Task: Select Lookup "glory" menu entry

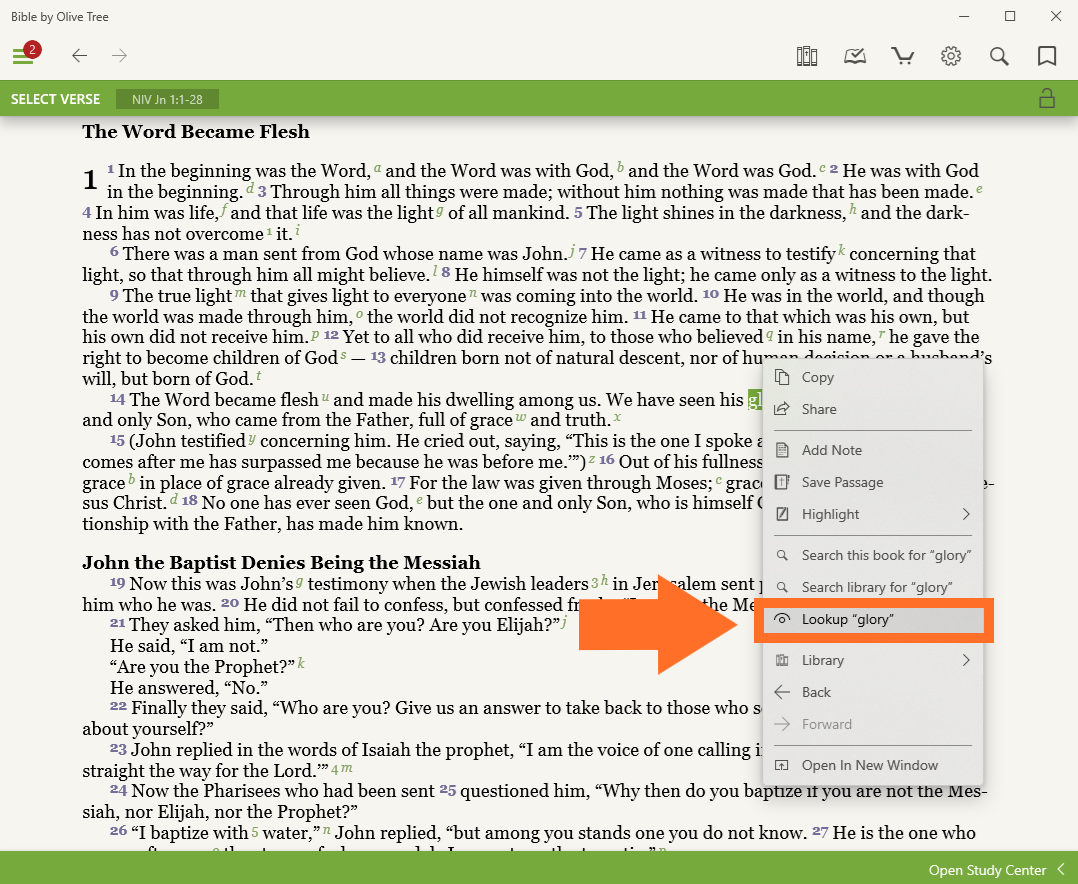Action: 847,619
